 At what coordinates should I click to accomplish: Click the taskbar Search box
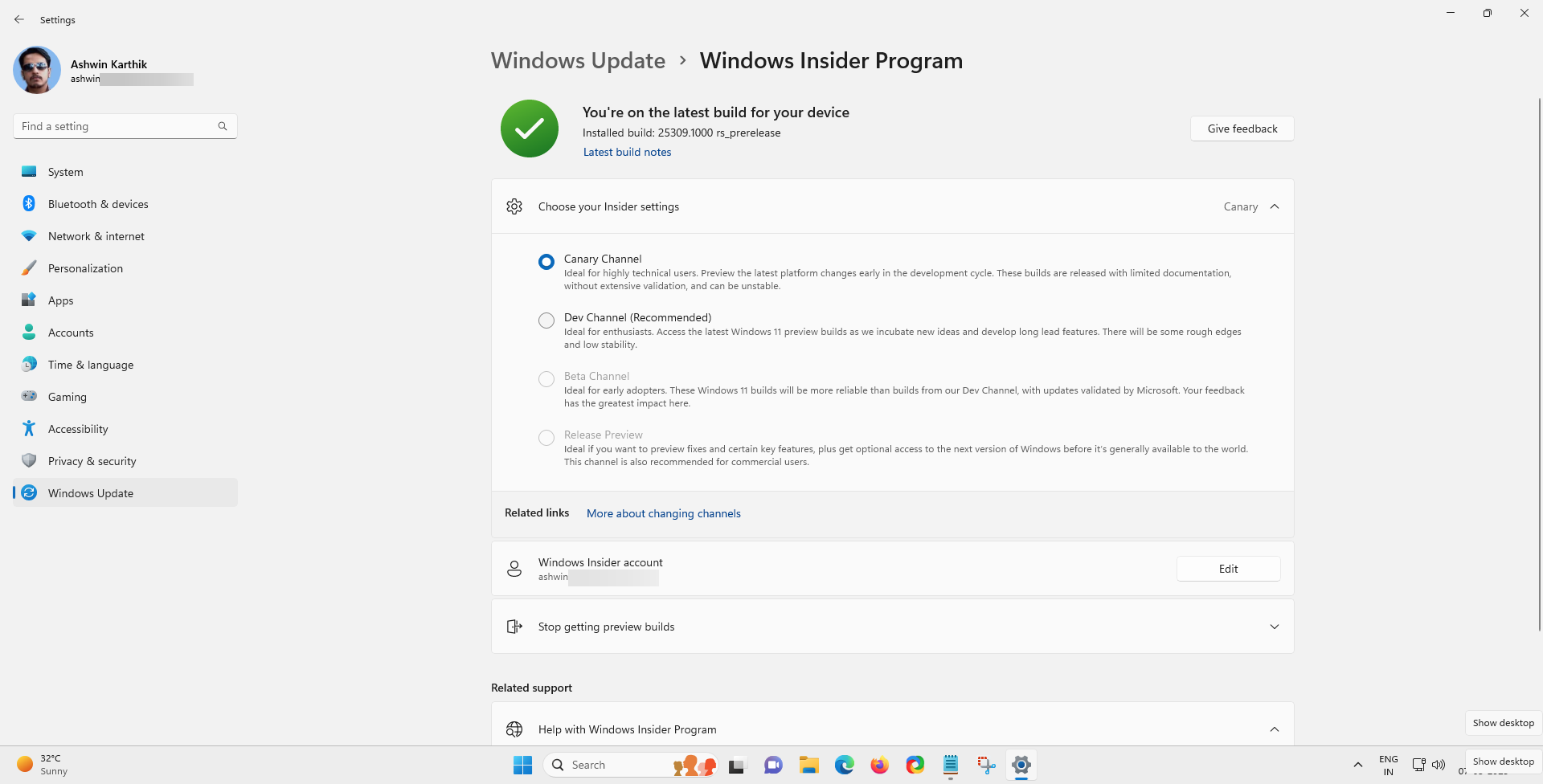click(631, 765)
